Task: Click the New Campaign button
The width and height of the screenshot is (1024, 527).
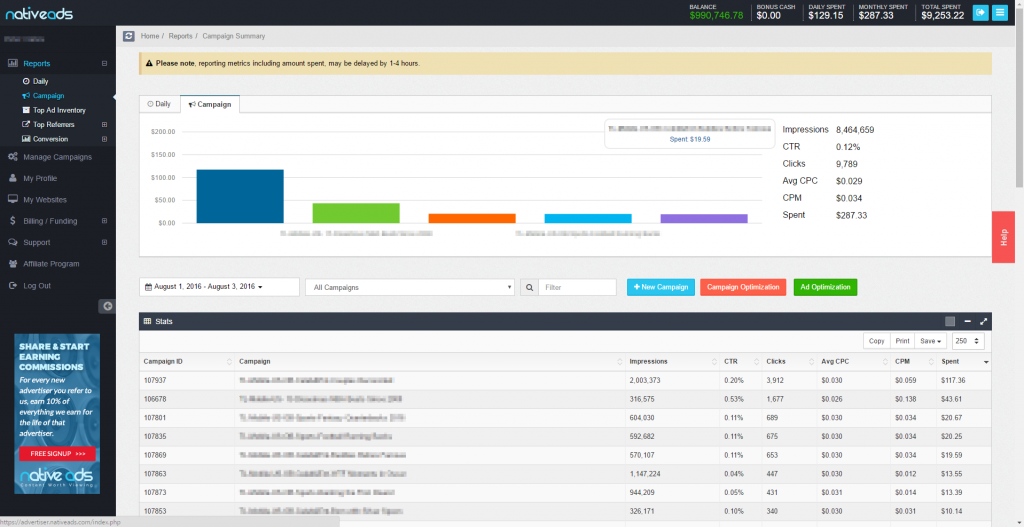Action: click(661, 287)
